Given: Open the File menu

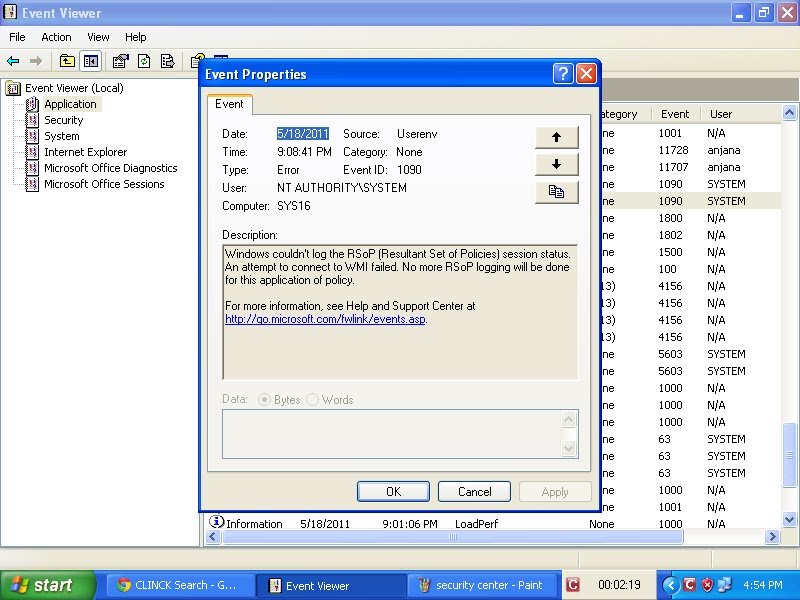Looking at the screenshot, I should 17,37.
